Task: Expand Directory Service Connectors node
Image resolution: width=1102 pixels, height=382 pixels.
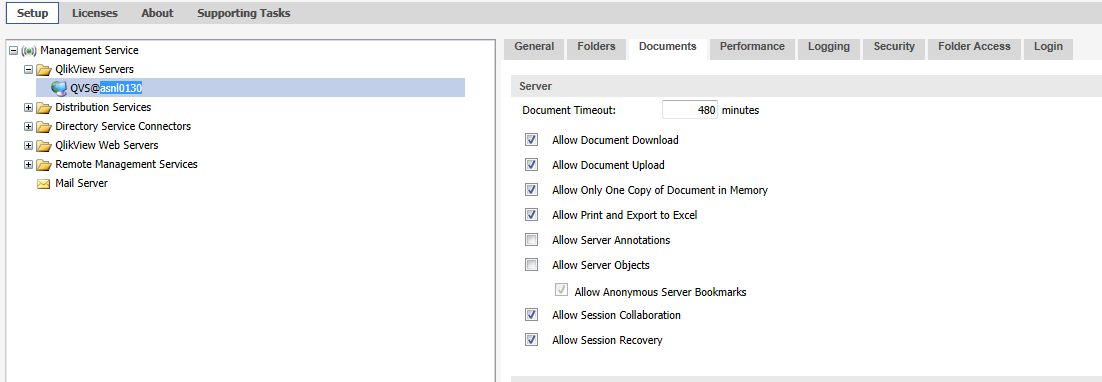Action: [x=28, y=126]
